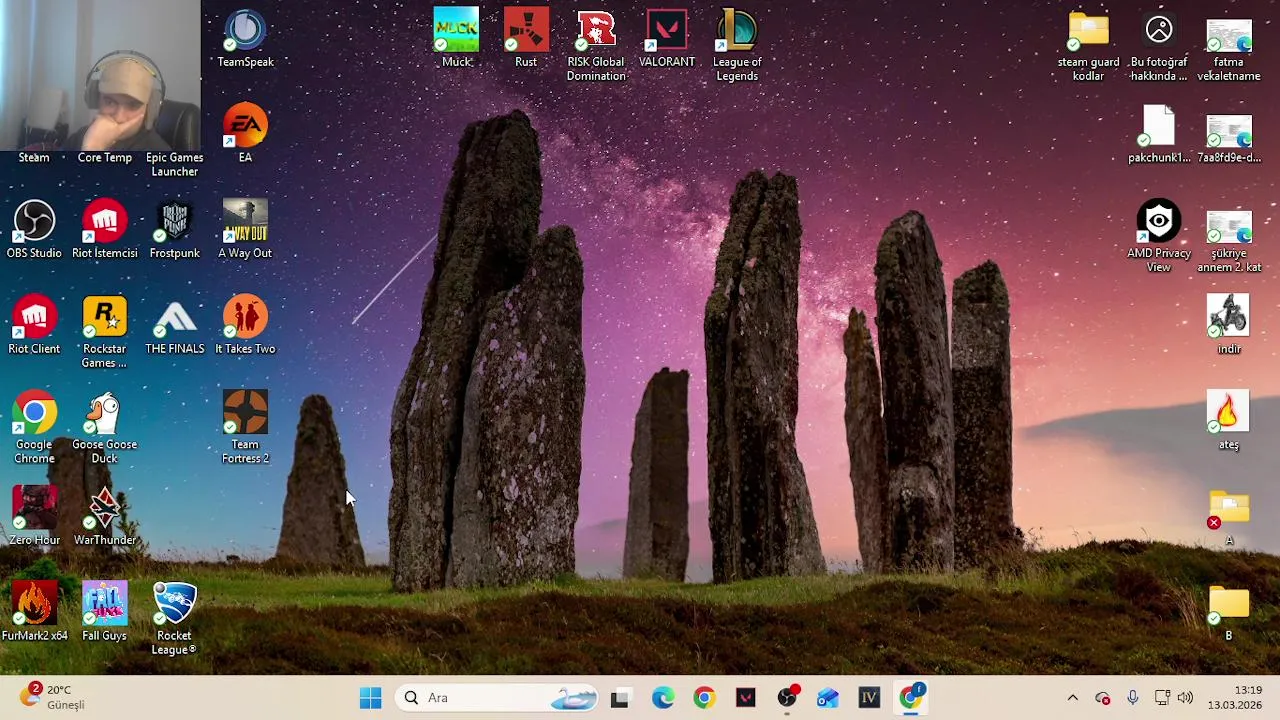Screen dimensions: 1280x720
Task: Select the WarThunder desktop icon
Action: point(105,517)
